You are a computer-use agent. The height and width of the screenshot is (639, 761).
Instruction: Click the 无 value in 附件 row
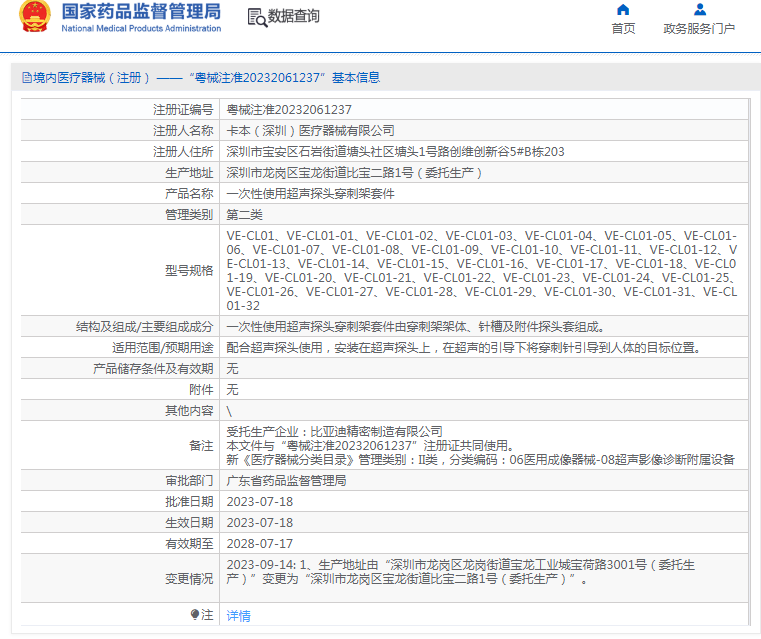click(x=232, y=390)
